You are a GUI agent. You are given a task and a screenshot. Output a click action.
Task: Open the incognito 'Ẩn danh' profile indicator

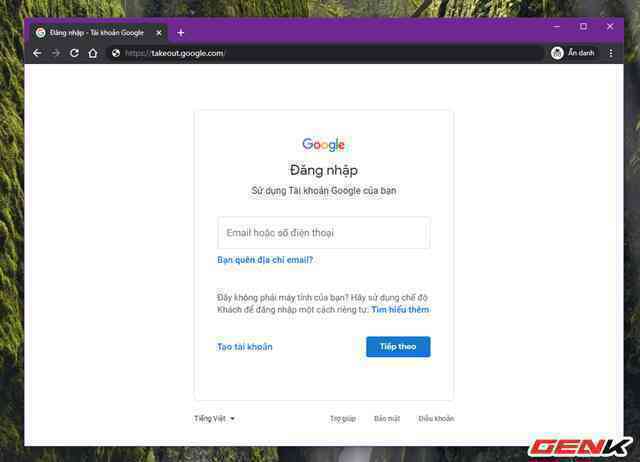(573, 53)
